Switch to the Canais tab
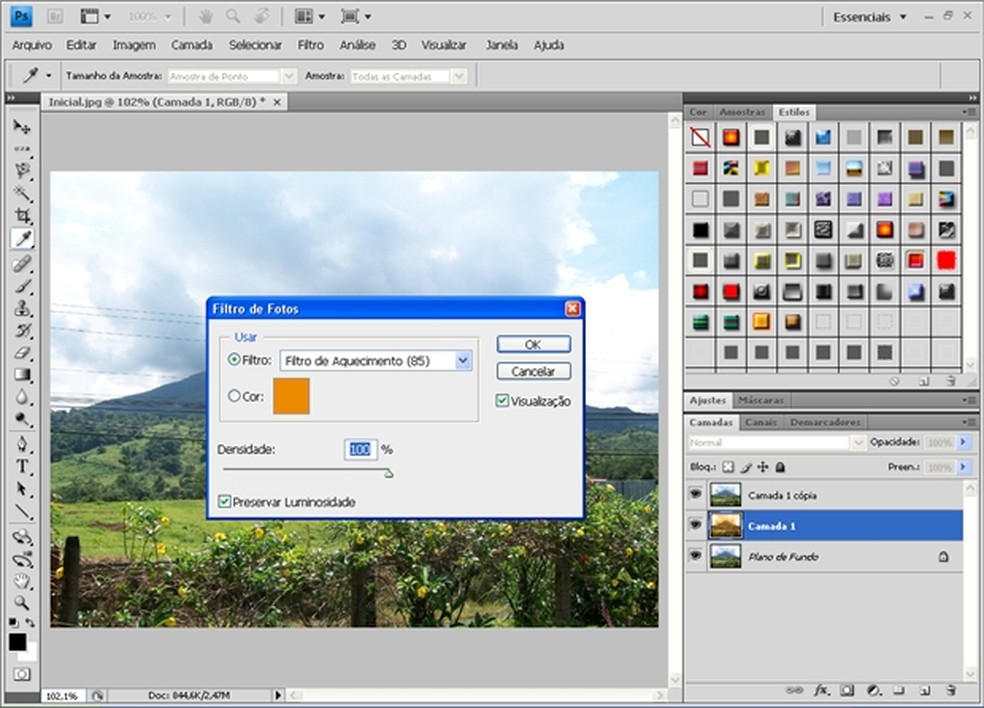This screenshot has width=984, height=708. (x=762, y=423)
